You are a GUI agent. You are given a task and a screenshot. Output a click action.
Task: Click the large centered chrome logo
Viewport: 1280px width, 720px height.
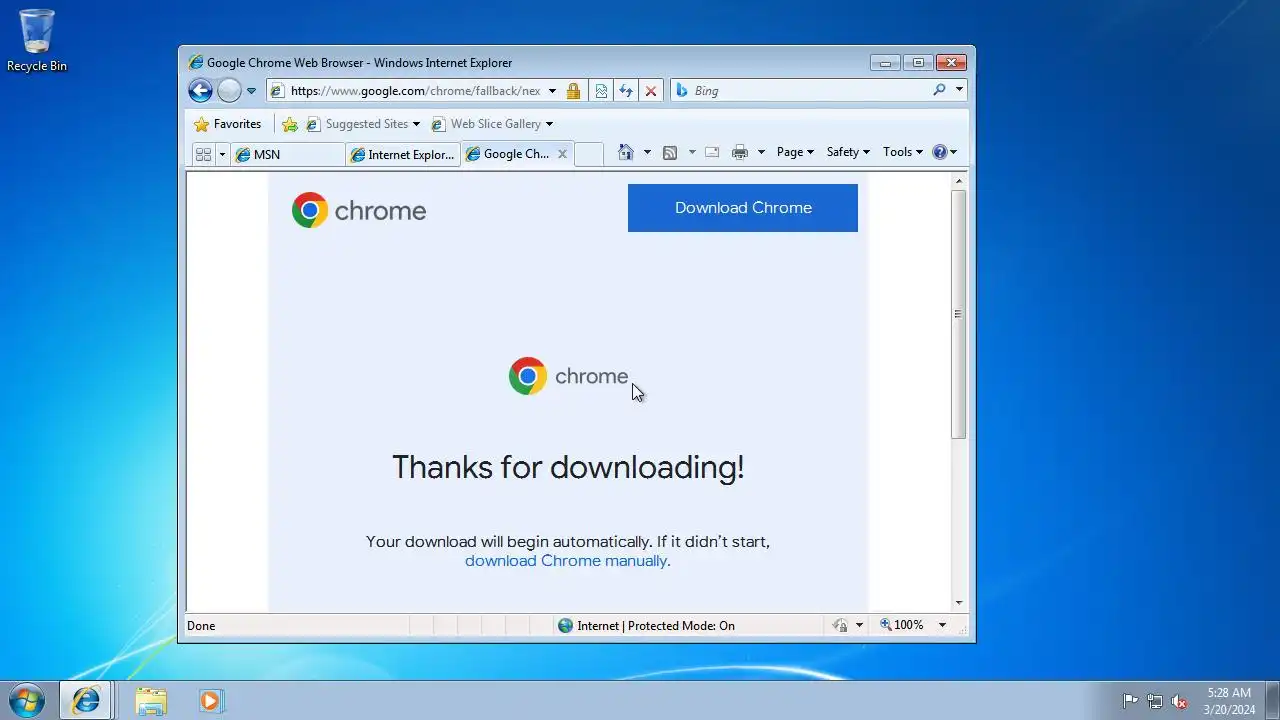point(568,376)
